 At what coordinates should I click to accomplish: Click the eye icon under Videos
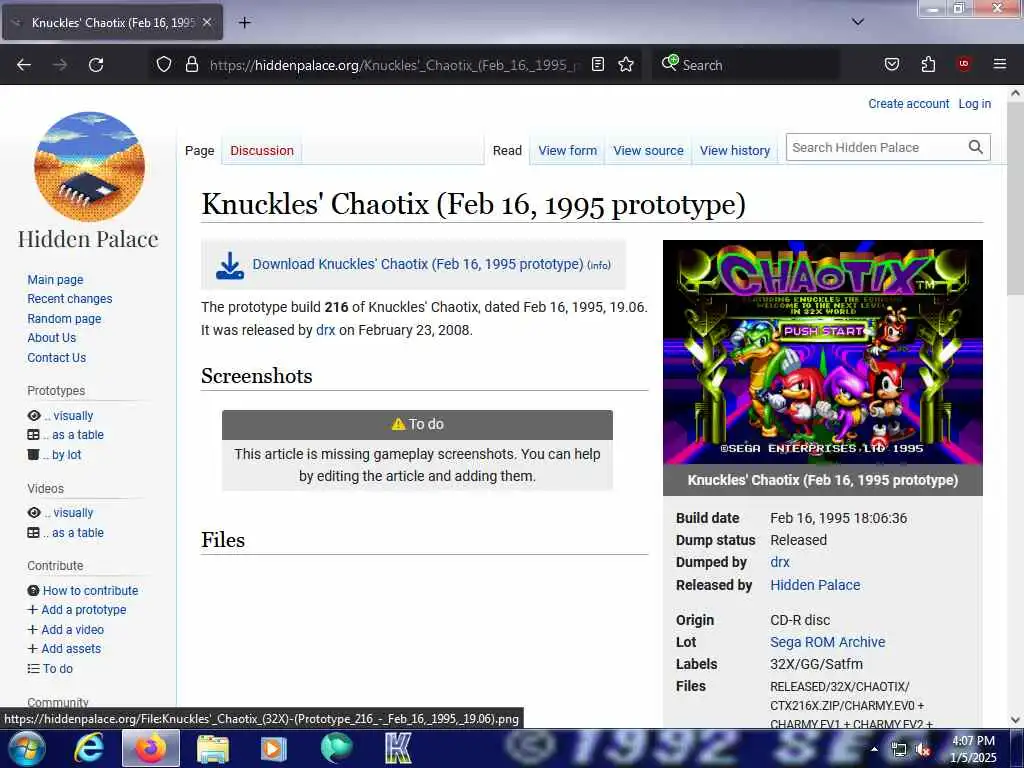(x=34, y=513)
